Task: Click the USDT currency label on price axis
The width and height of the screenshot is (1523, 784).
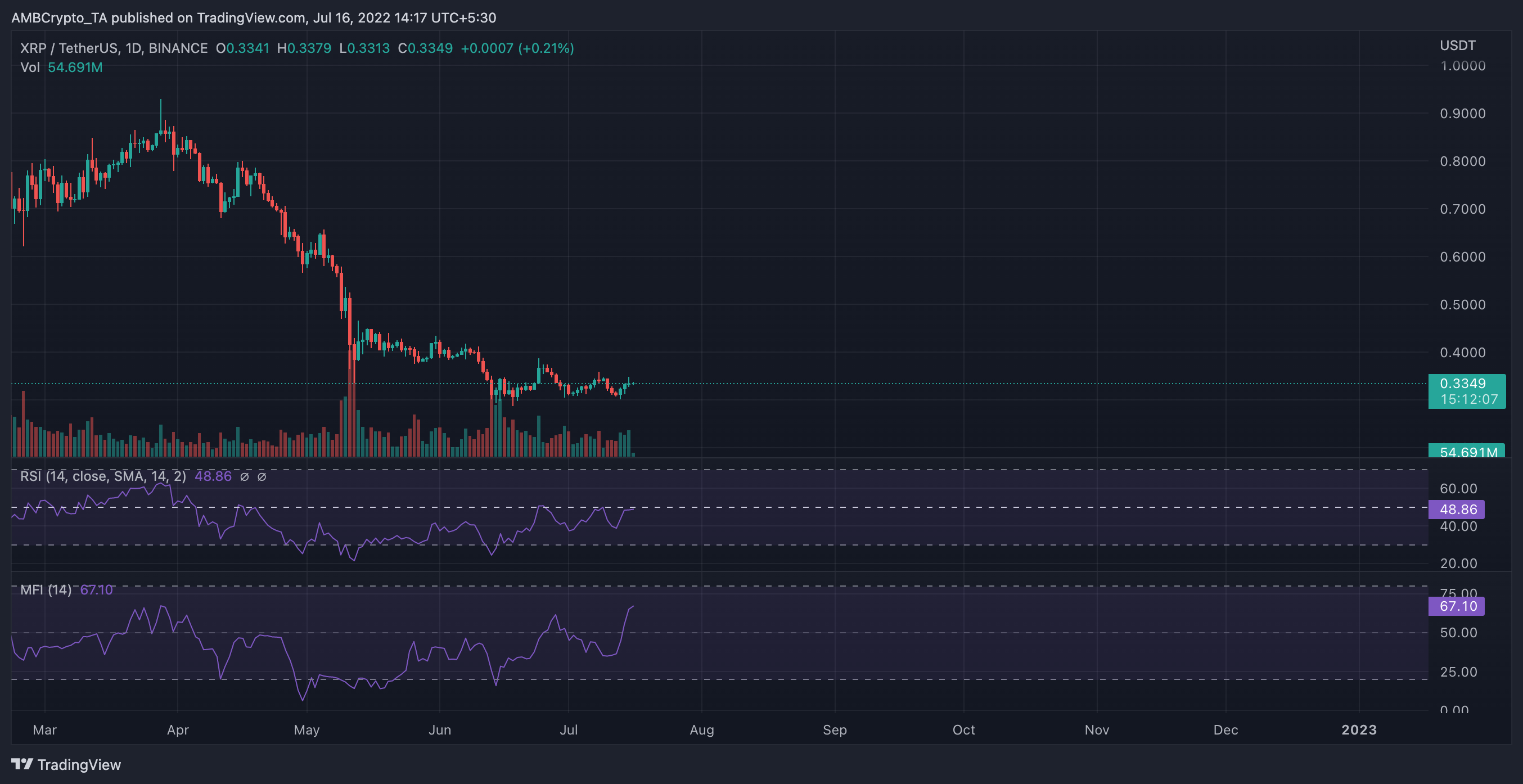Action: coord(1457,46)
